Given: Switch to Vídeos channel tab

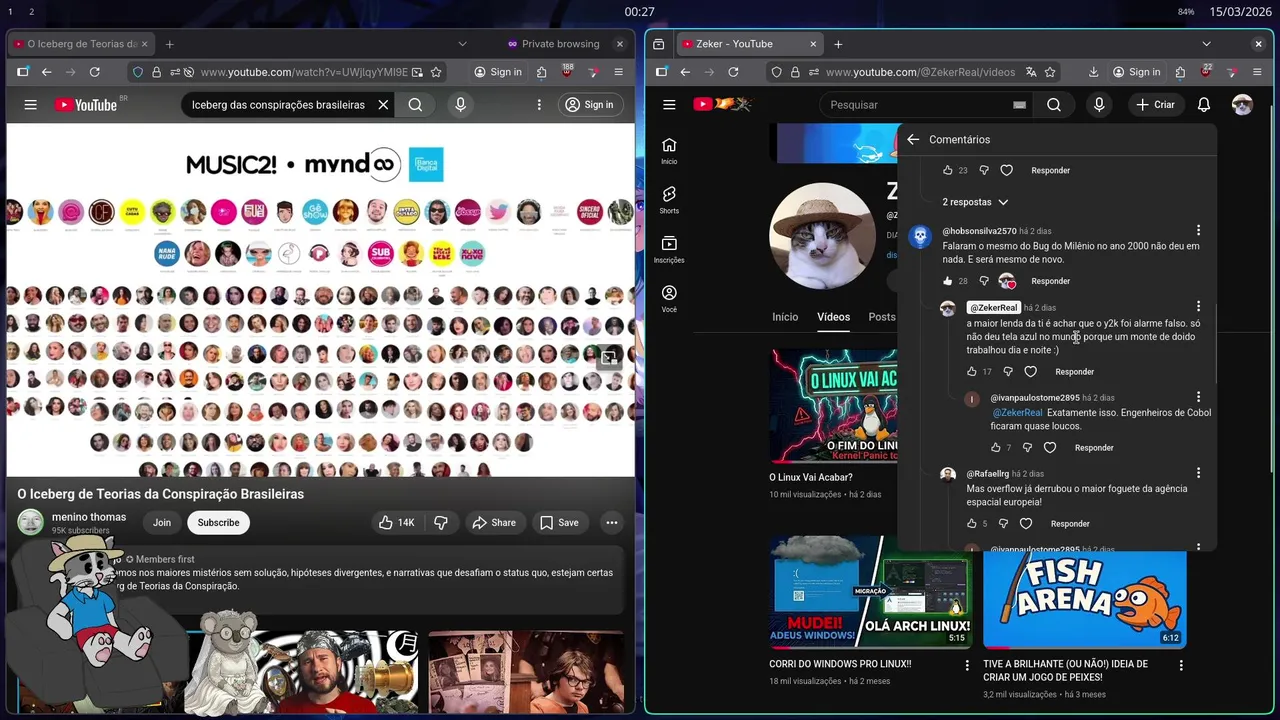Looking at the screenshot, I should click(x=833, y=317).
